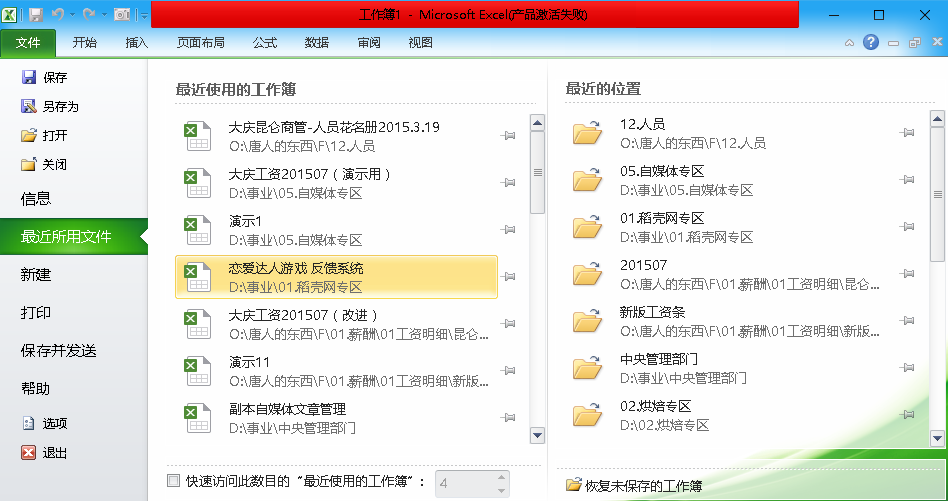Open workbook 大庆昆仑商管-人员花名册2015.3.19
This screenshot has width=948, height=501.
coord(336,136)
